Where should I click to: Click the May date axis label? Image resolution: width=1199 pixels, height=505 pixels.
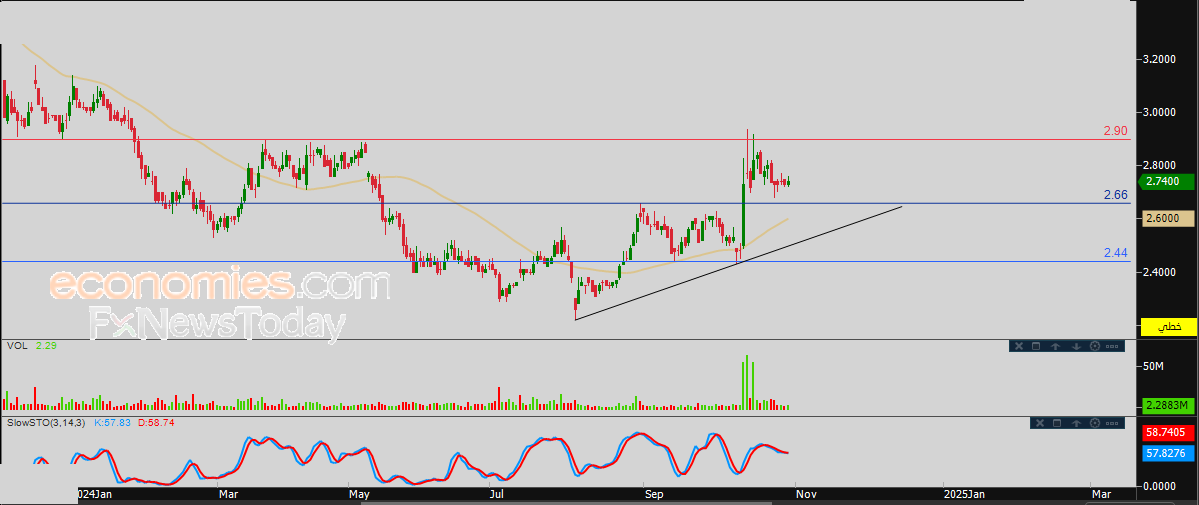point(359,495)
